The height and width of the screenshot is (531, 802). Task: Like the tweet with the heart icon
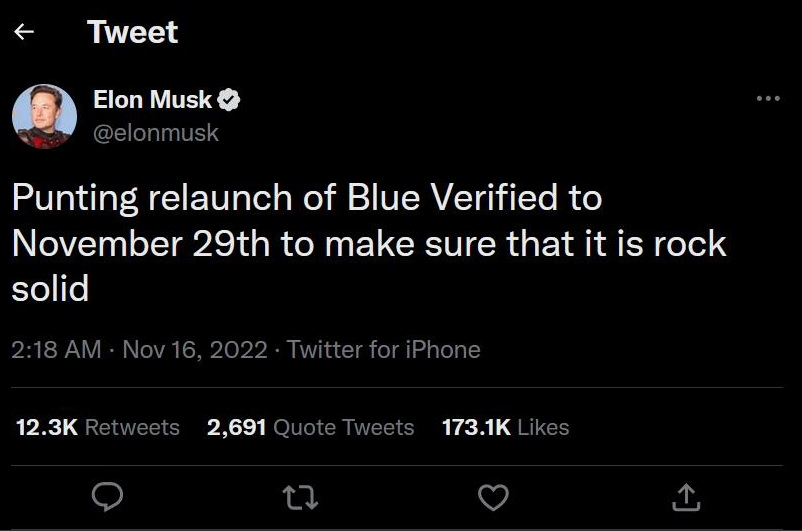click(493, 495)
